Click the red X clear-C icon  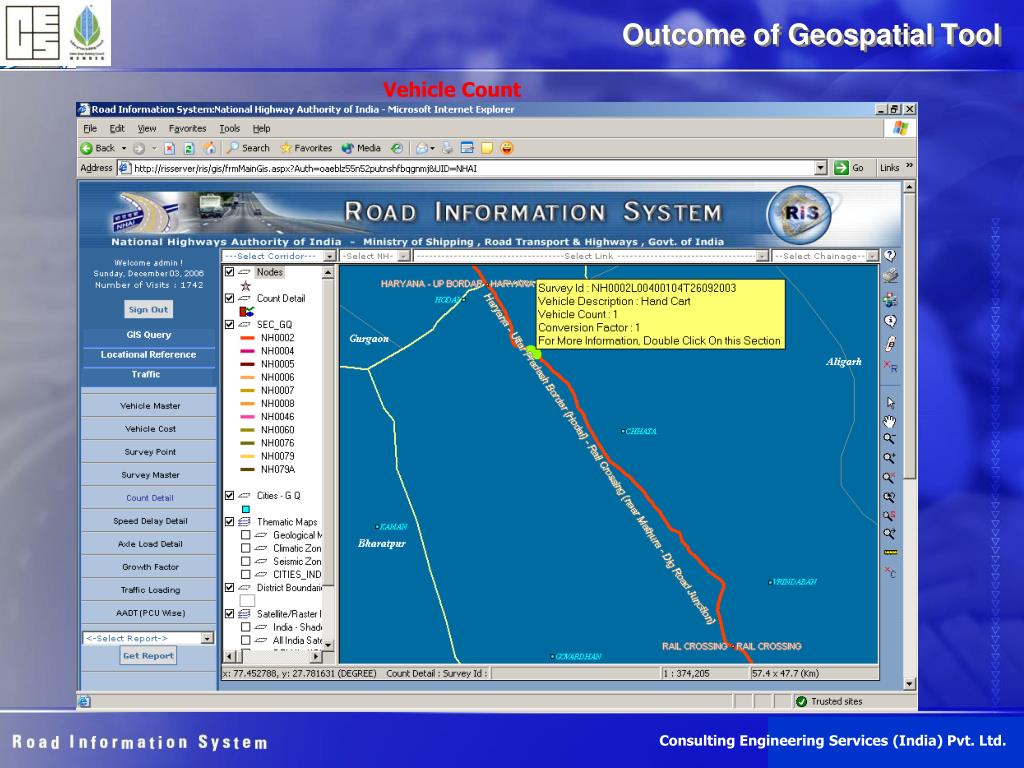pyautogui.click(x=890, y=572)
